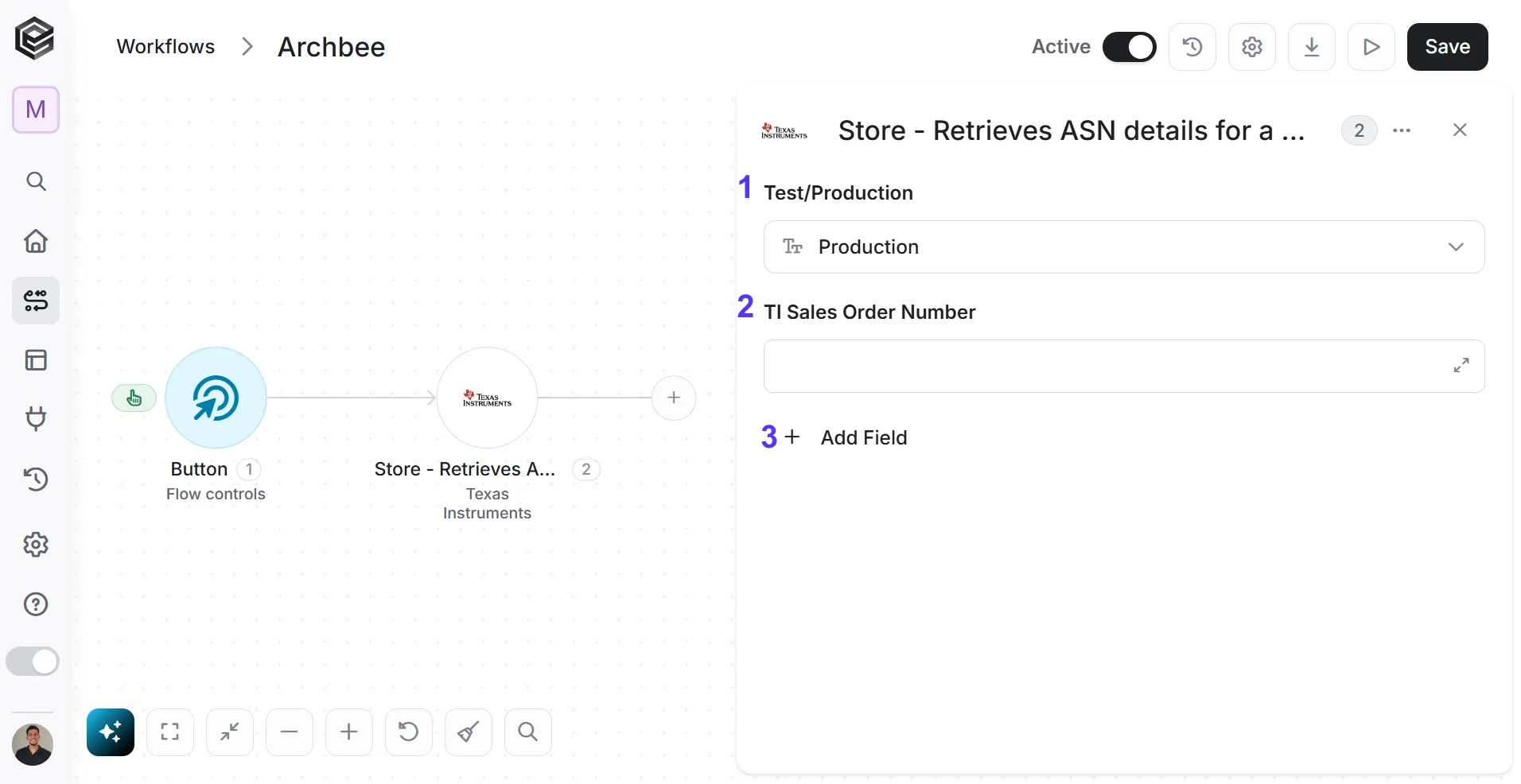Toggle the sidebar theme switch
This screenshot has width=1521, height=784.
33,662
